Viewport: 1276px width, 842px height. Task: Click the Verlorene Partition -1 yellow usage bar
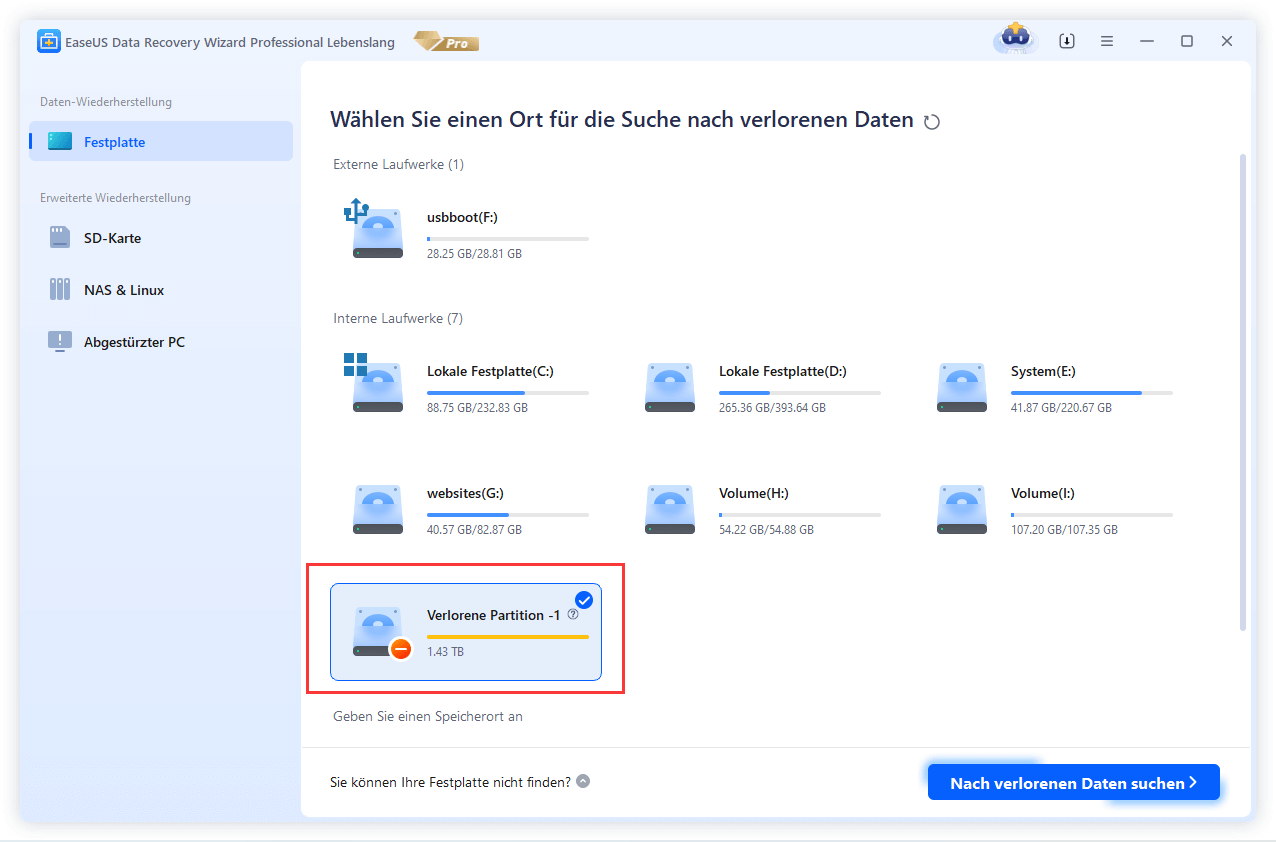[508, 637]
